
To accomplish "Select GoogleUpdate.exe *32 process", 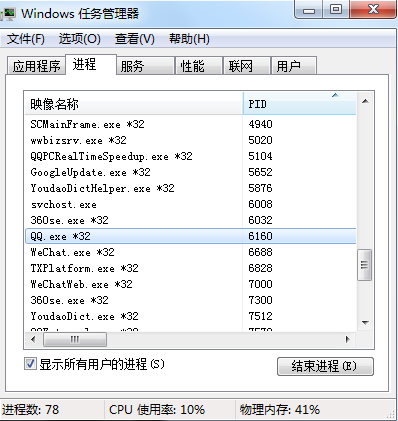I will (x=190, y=172).
